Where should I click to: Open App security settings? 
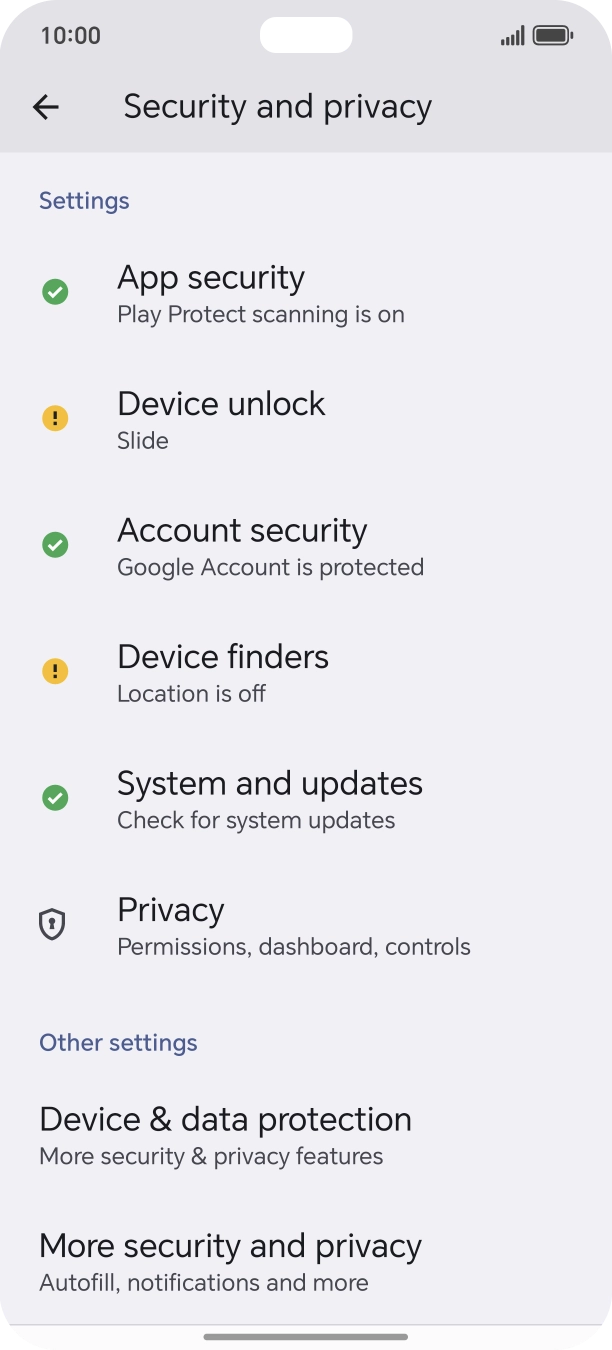pyautogui.click(x=260, y=292)
